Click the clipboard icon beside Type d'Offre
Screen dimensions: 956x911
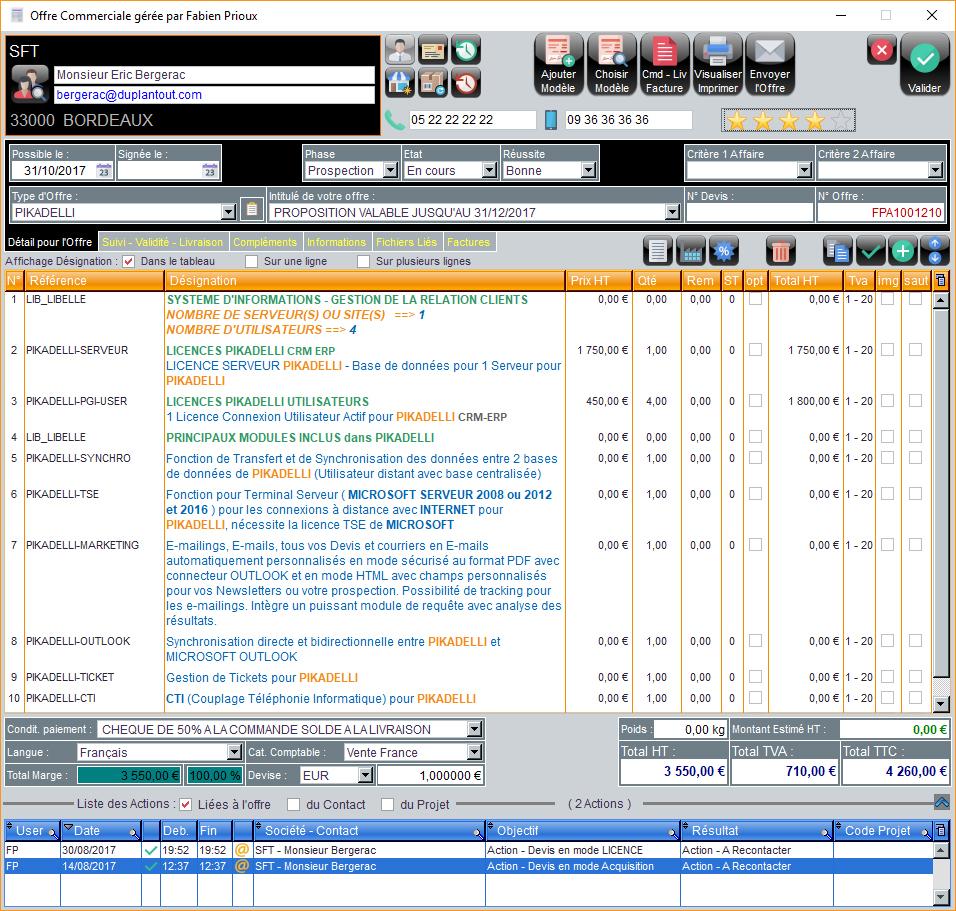tap(251, 210)
